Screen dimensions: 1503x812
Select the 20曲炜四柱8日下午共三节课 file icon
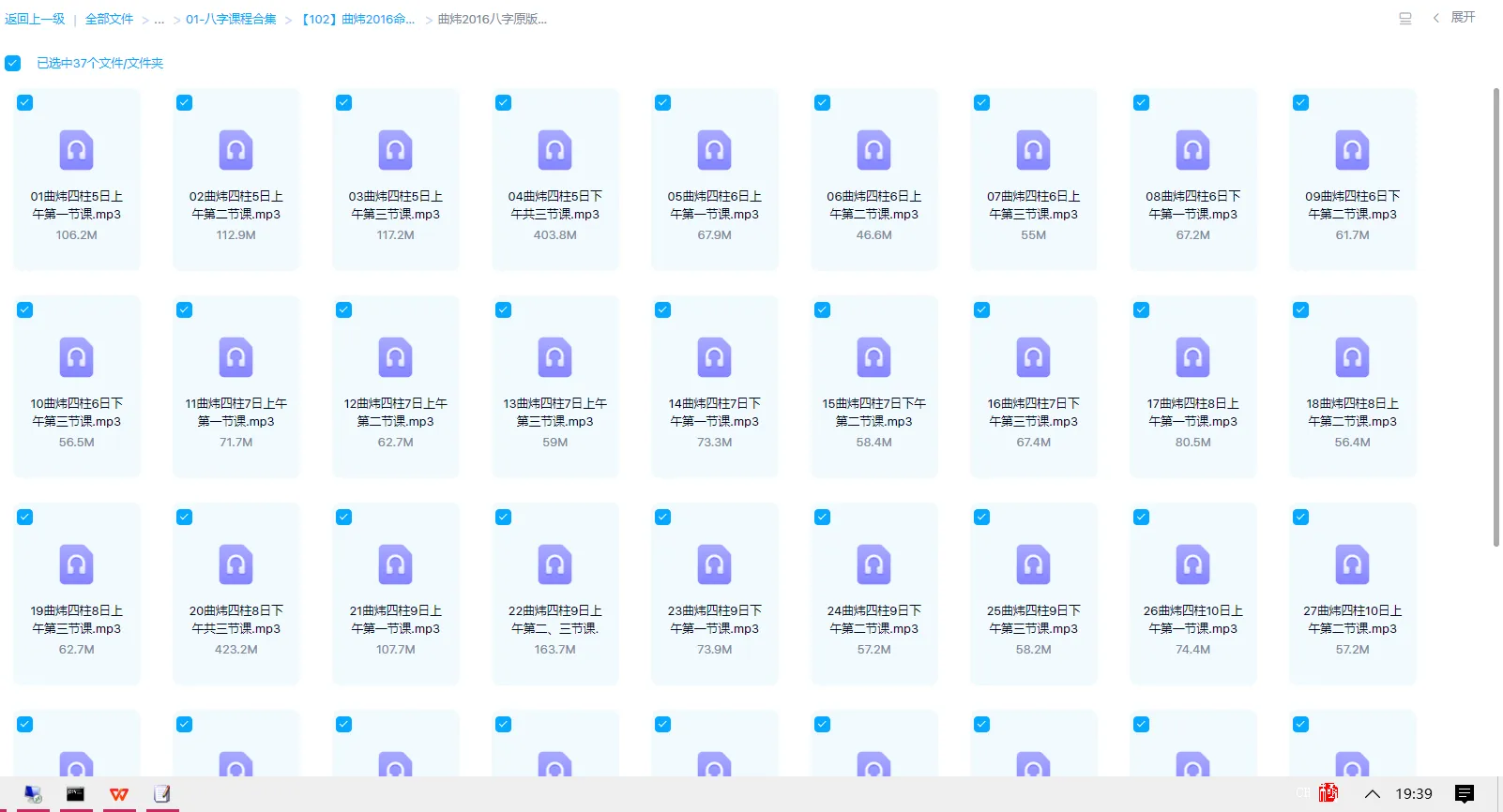236,564
